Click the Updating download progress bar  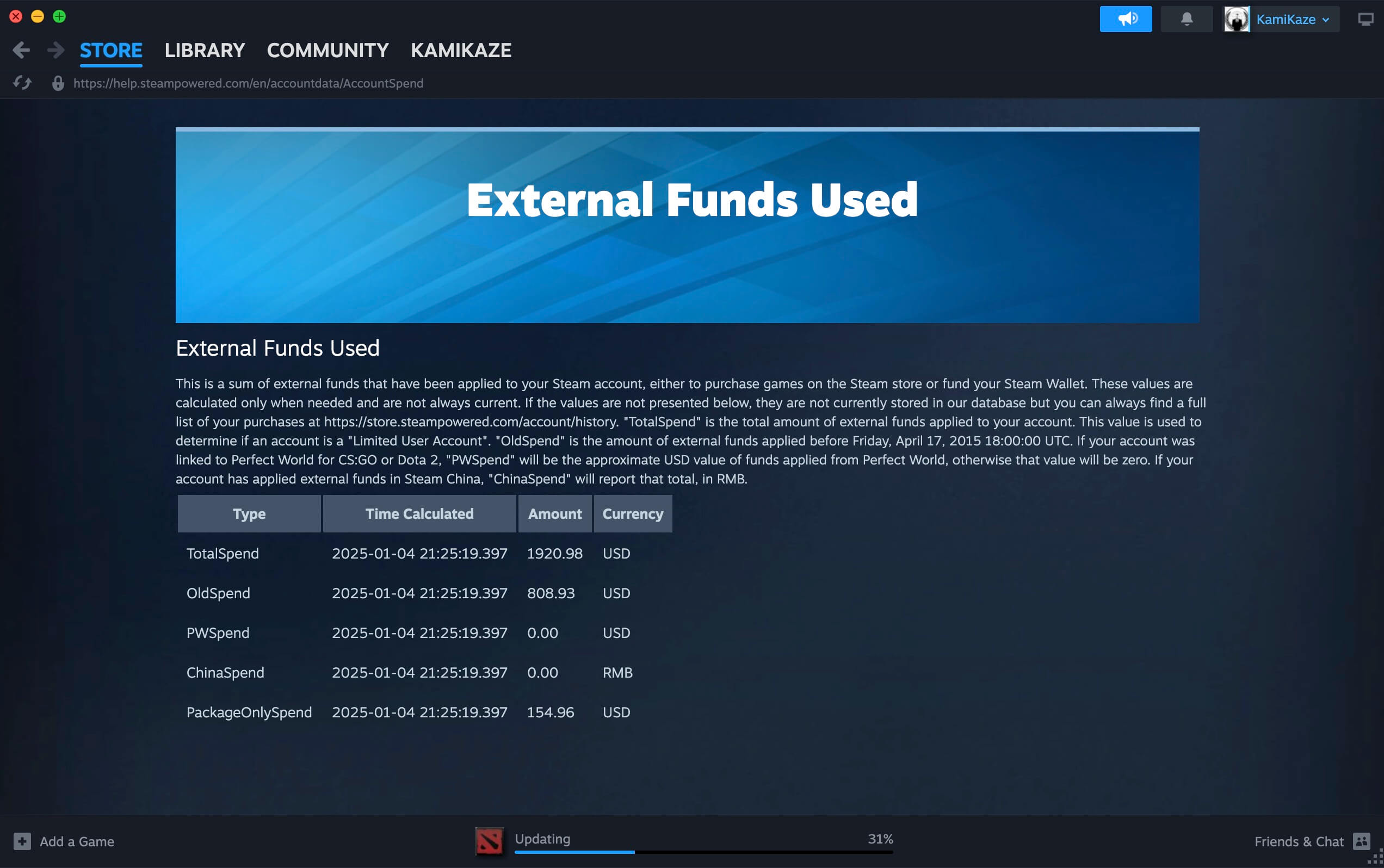point(703,852)
